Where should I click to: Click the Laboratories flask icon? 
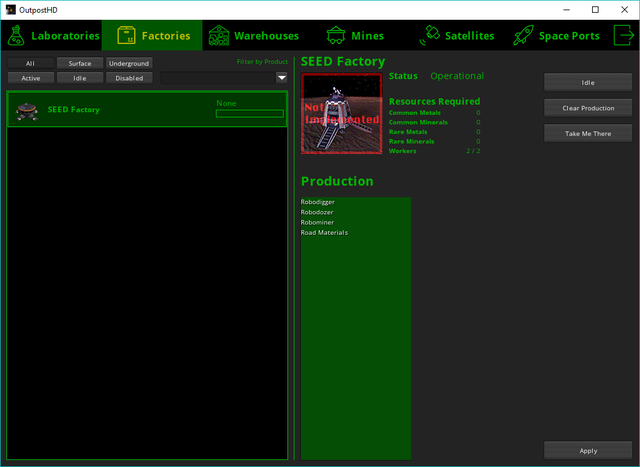click(x=16, y=36)
